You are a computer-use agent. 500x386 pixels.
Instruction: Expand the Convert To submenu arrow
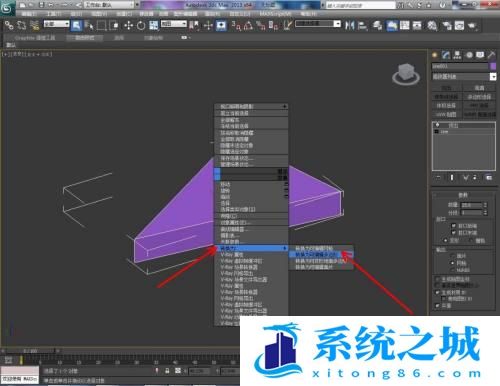click(284, 248)
